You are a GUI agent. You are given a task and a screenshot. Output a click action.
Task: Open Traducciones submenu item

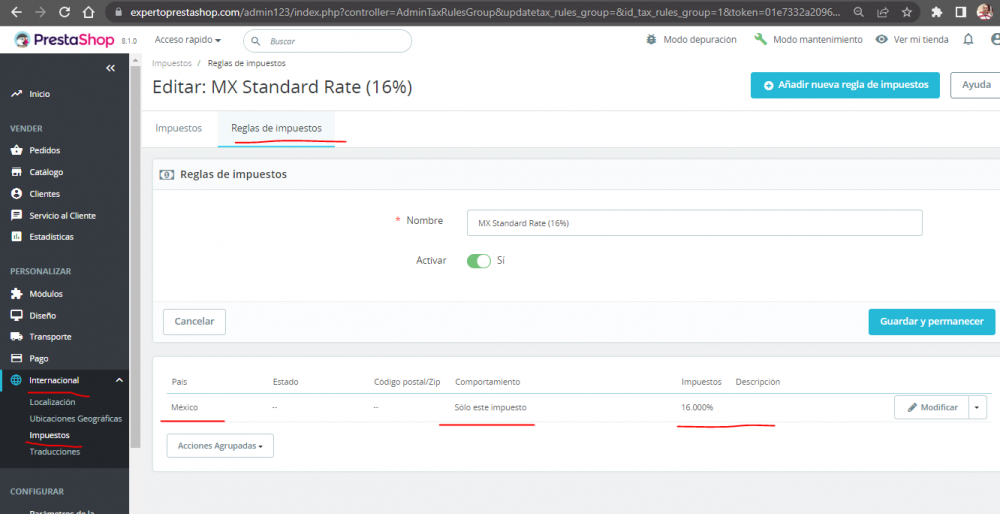[x=55, y=452]
